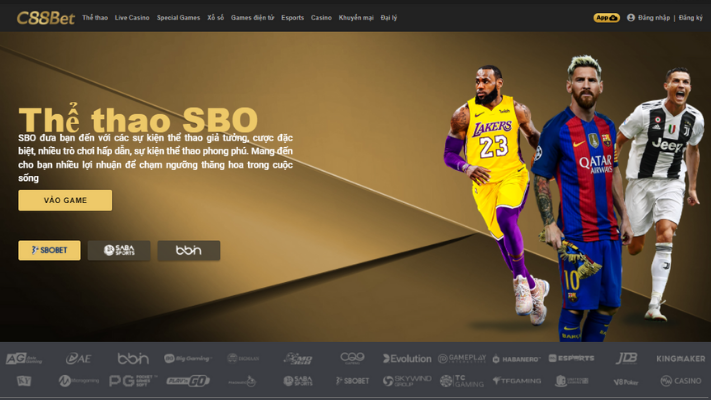The height and width of the screenshot is (400, 711).
Task: Click the Evolution logo
Action: [x=407, y=359]
